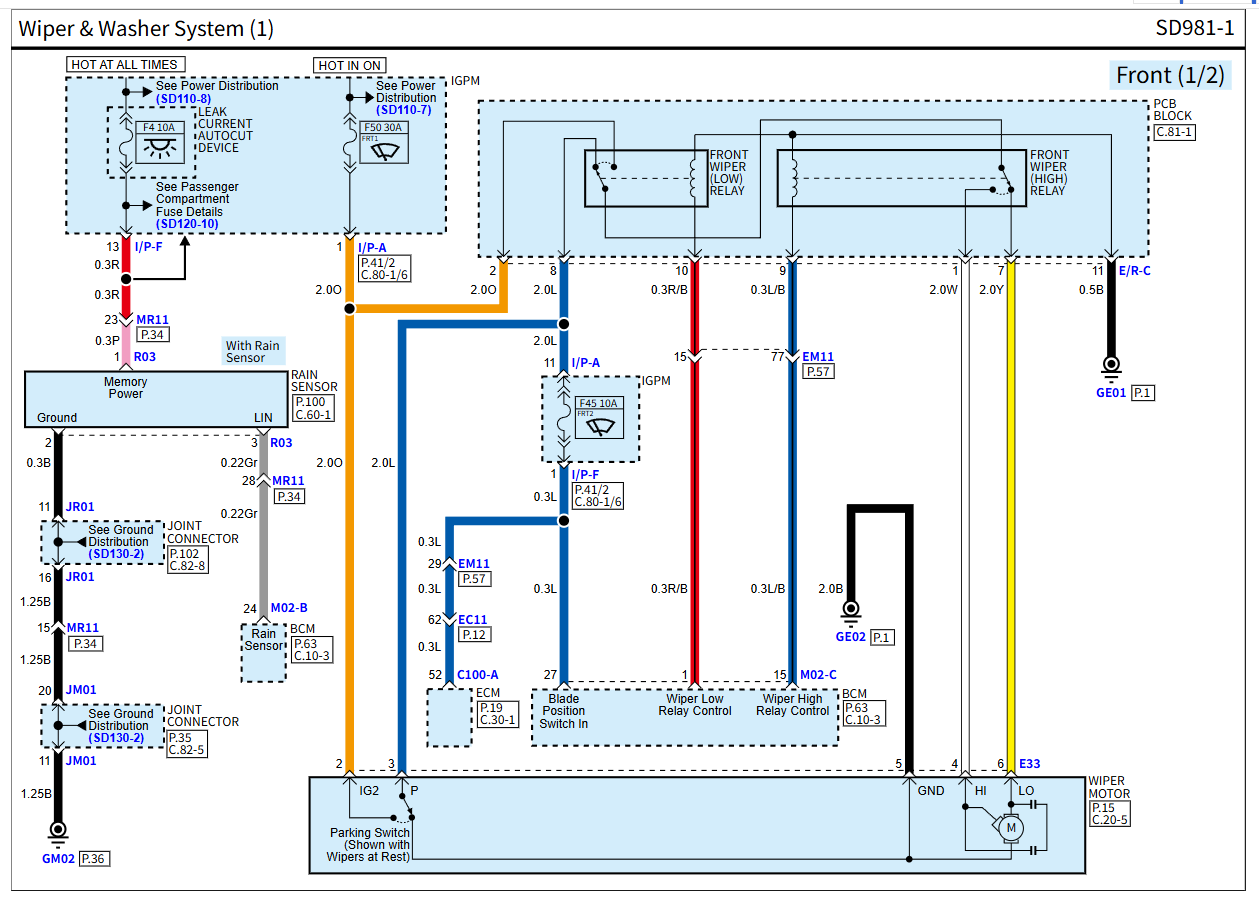The height and width of the screenshot is (904, 1259).
Task: Click the HOT AT ALL TIMES box
Action: [x=124, y=65]
